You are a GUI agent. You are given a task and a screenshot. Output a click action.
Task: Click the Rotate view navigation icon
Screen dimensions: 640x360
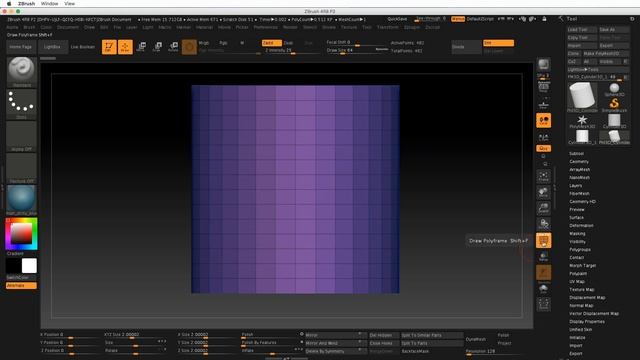click(x=543, y=224)
